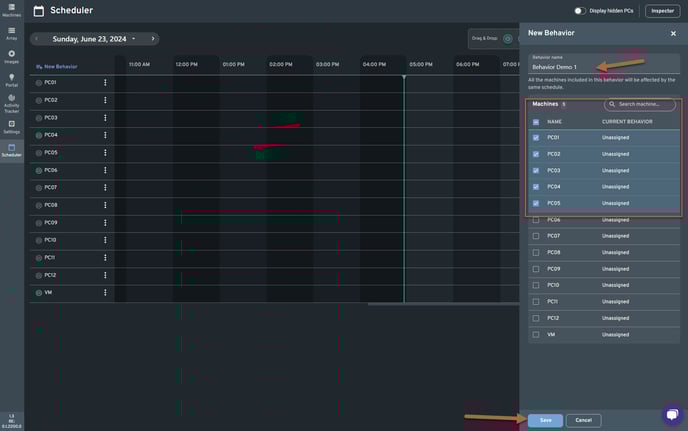Viewport: 688px width, 431px height.
Task: Uncheck PC02 in the Machines list
Action: [536, 154]
